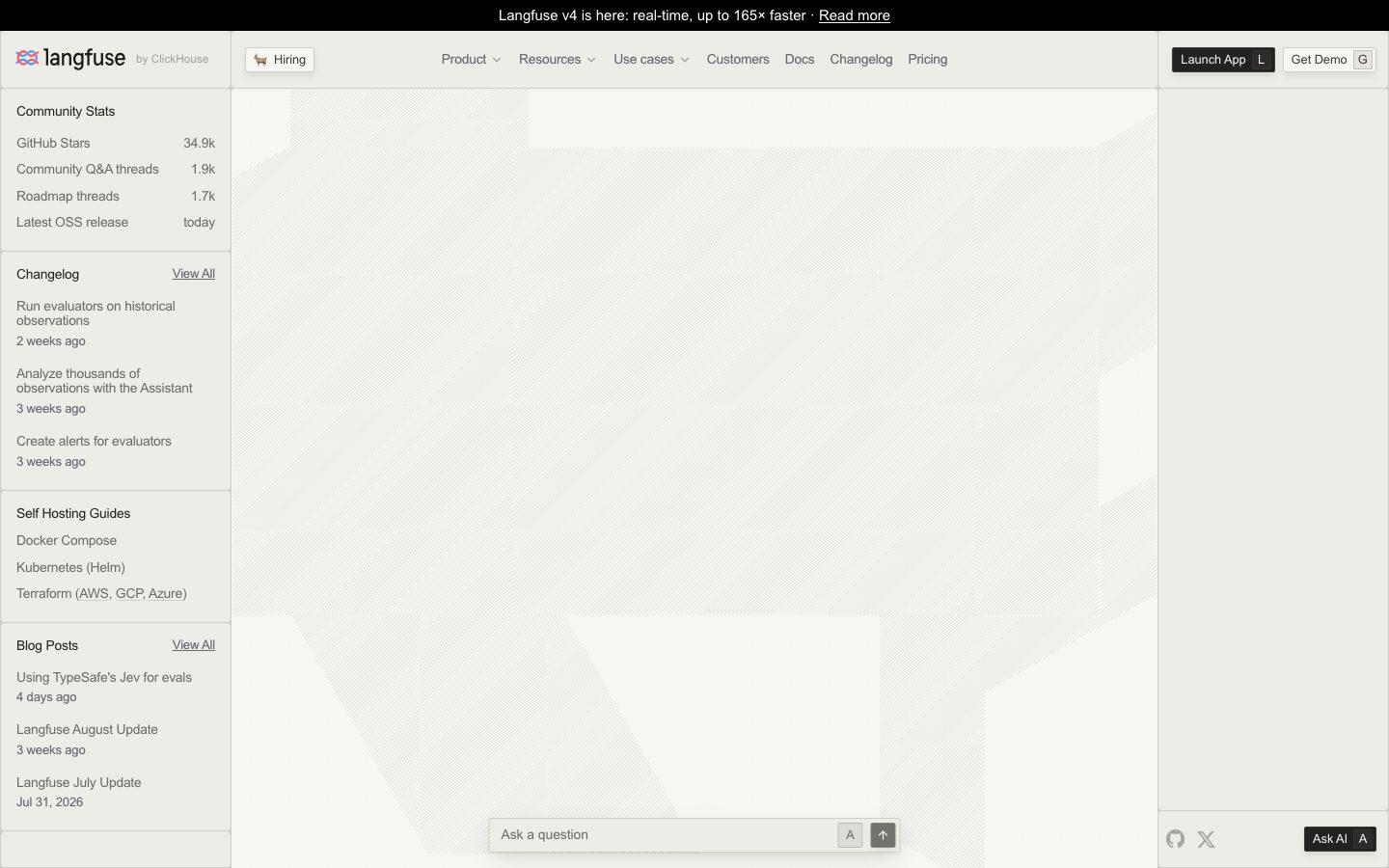The image size is (1389, 868).
Task: Open the X (Twitter) icon link
Action: [1206, 839]
